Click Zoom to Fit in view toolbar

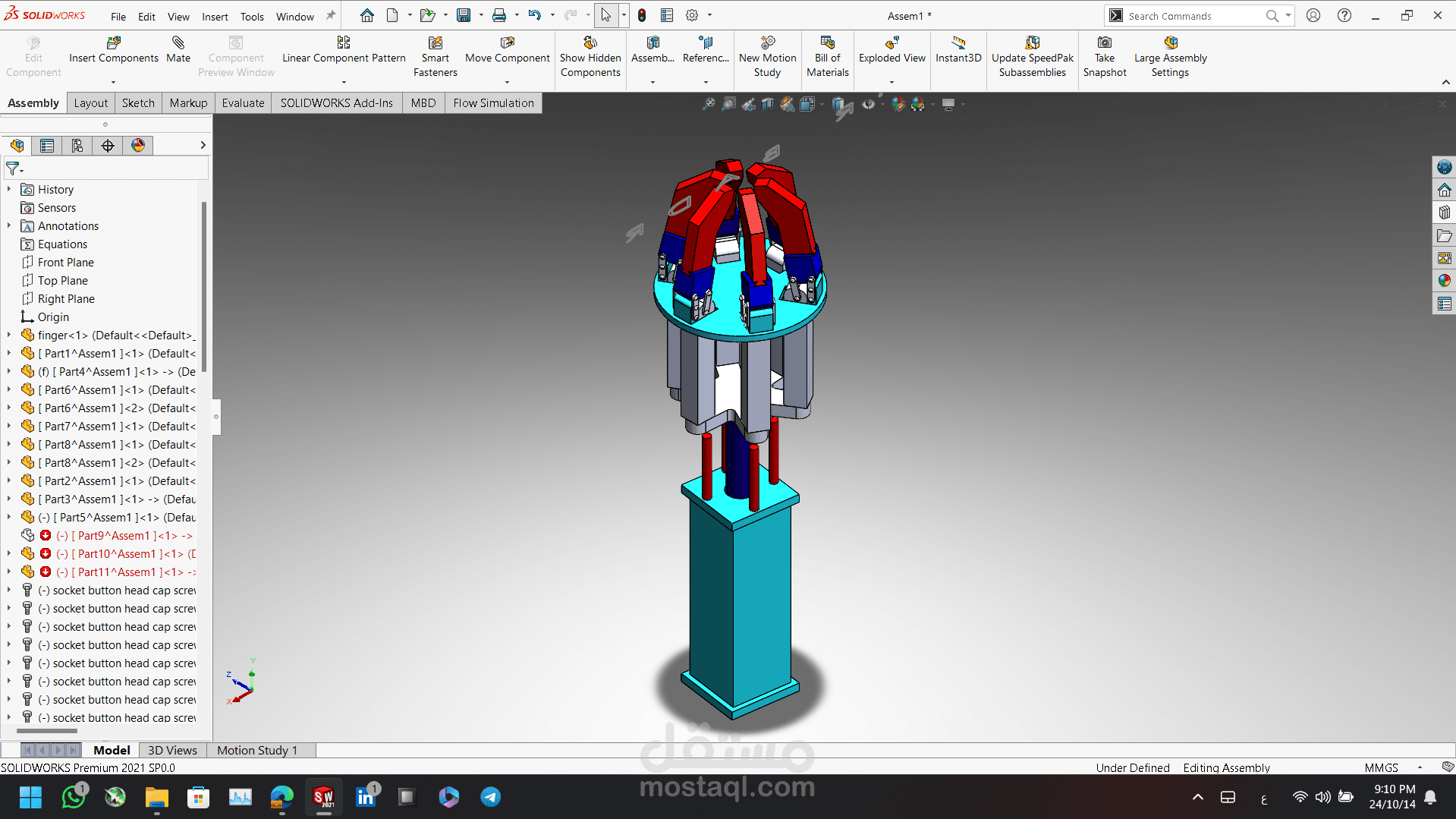pos(708,104)
